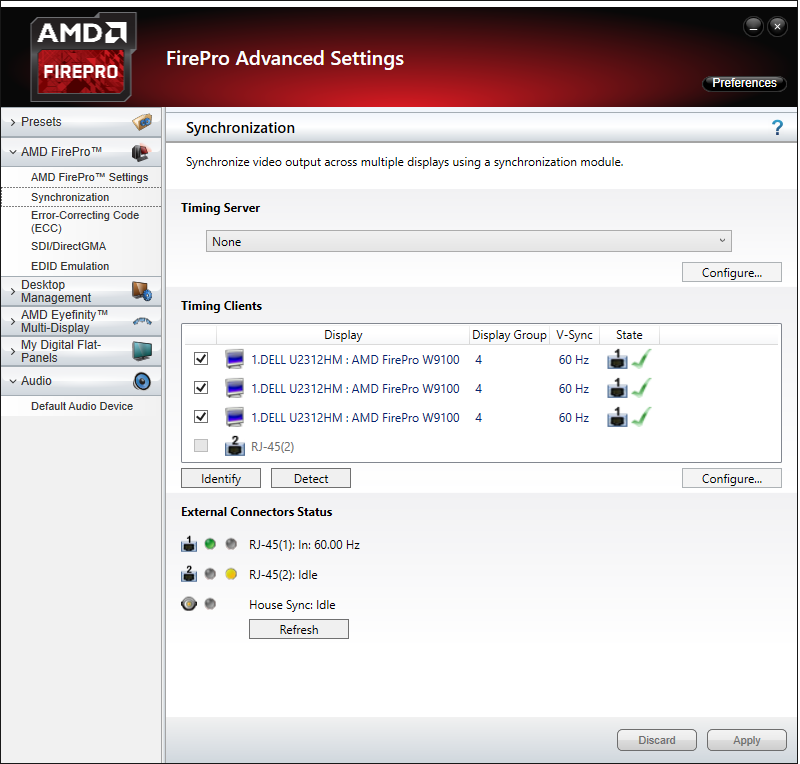Toggle the second DELL U2312HM display checkbox
The width and height of the screenshot is (800, 764).
pos(201,388)
